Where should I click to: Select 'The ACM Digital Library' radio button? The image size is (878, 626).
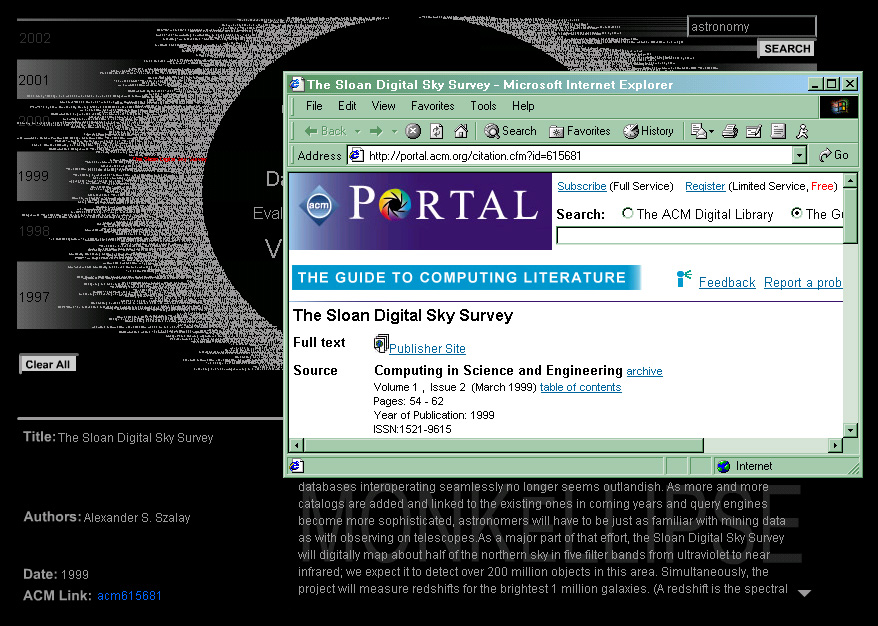point(628,213)
